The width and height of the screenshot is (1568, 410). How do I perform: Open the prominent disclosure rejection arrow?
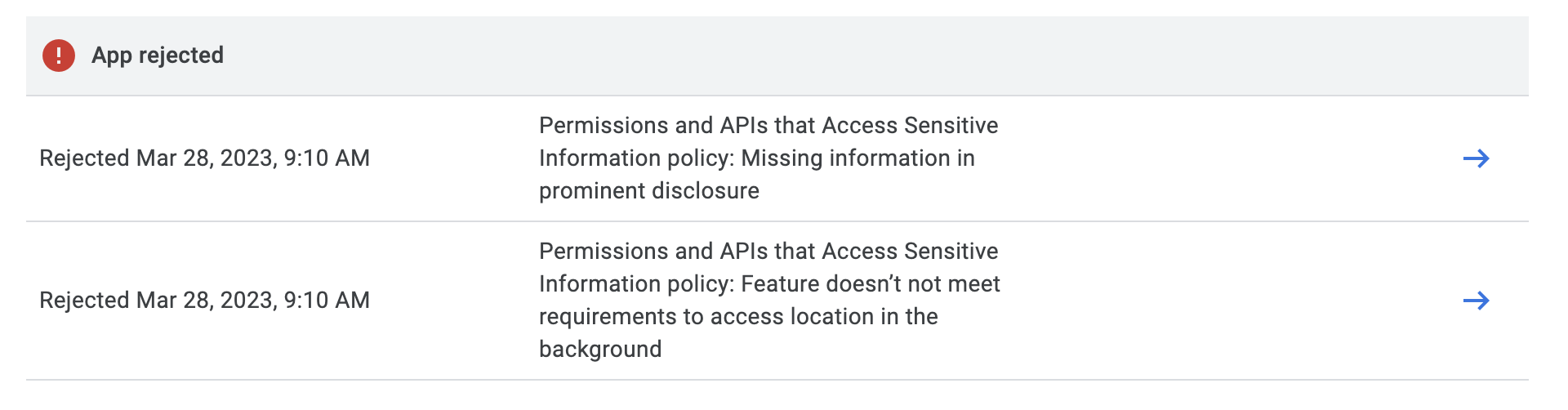click(1476, 158)
